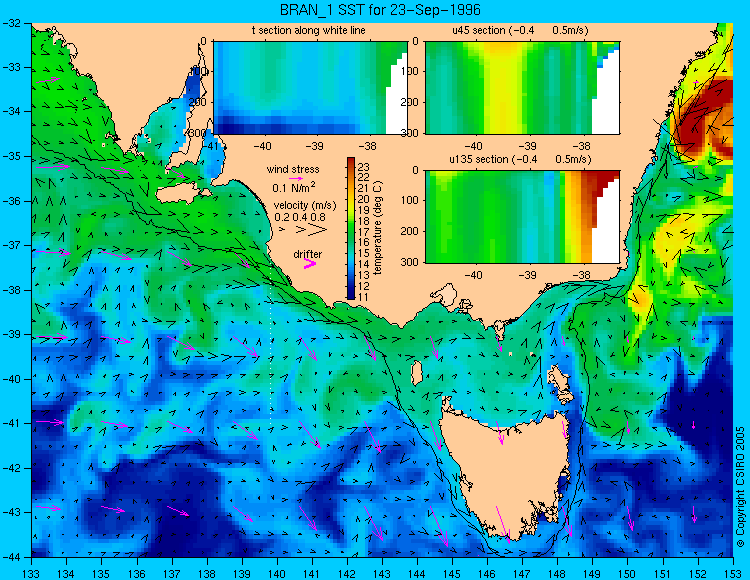Image resolution: width=750 pixels, height=580 pixels.
Task: Select the "t section along white line" label
Action: [x=309, y=30]
